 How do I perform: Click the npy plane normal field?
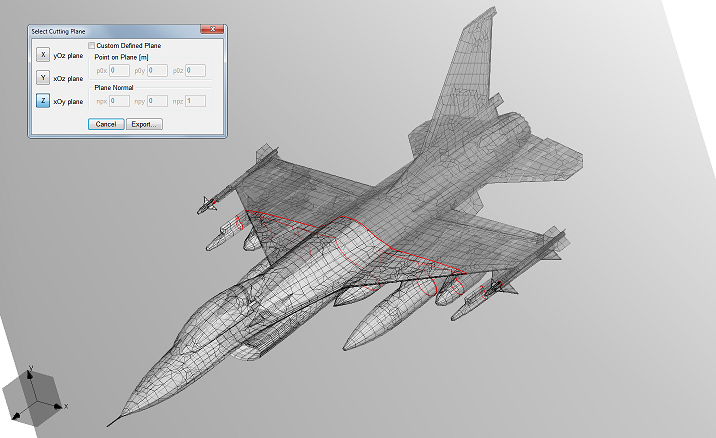[x=156, y=101]
